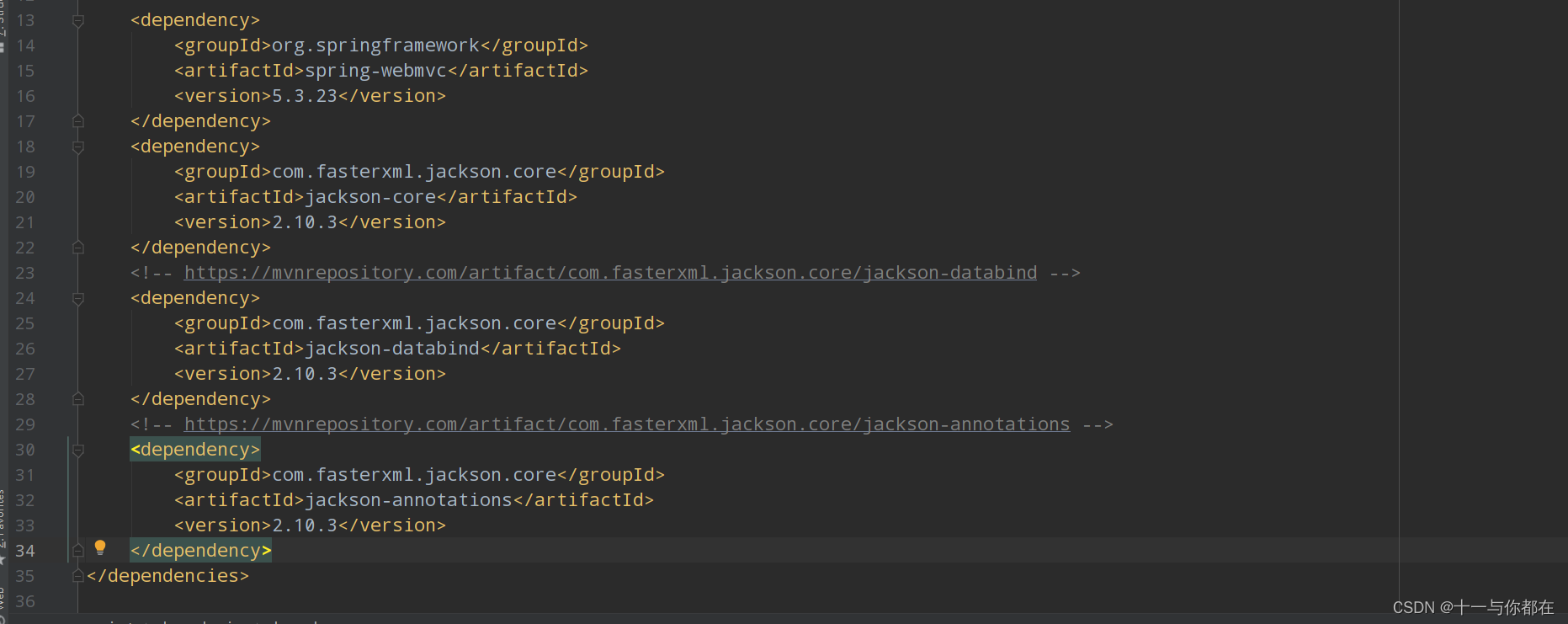Collapse the jackson-databind dependency fold at line 24

(78, 298)
